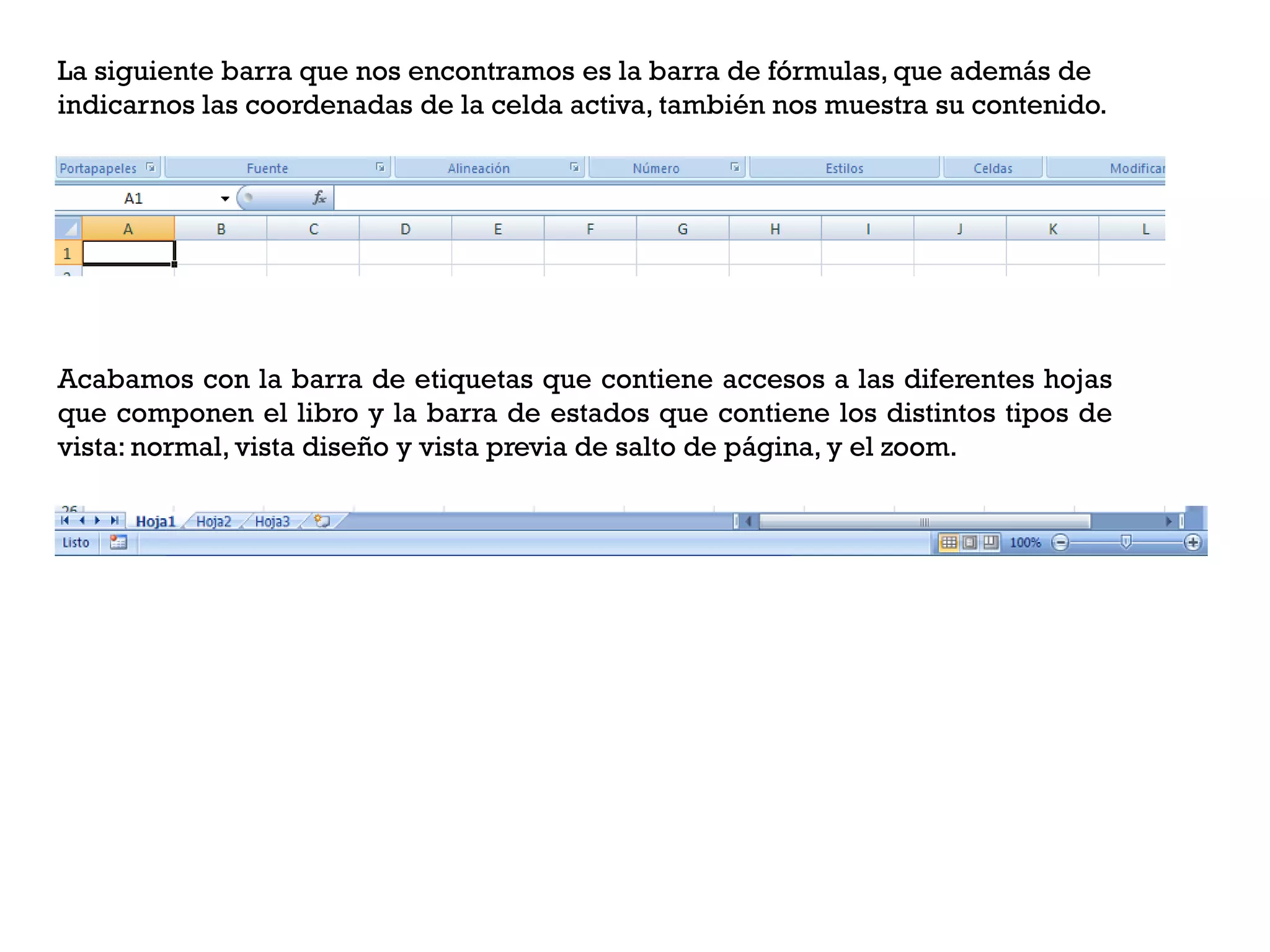
Task: Click the Estilos group label
Action: (x=844, y=168)
